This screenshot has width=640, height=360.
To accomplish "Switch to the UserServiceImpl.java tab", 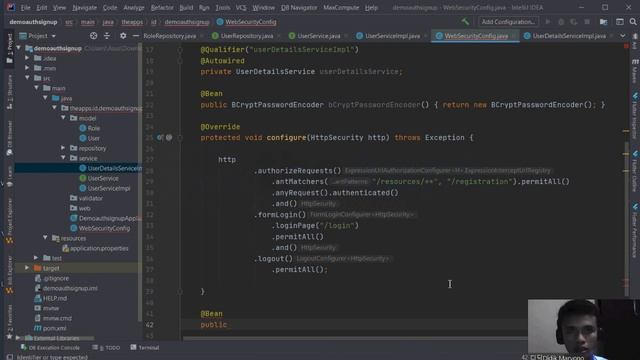I will pyautogui.click(x=392, y=36).
